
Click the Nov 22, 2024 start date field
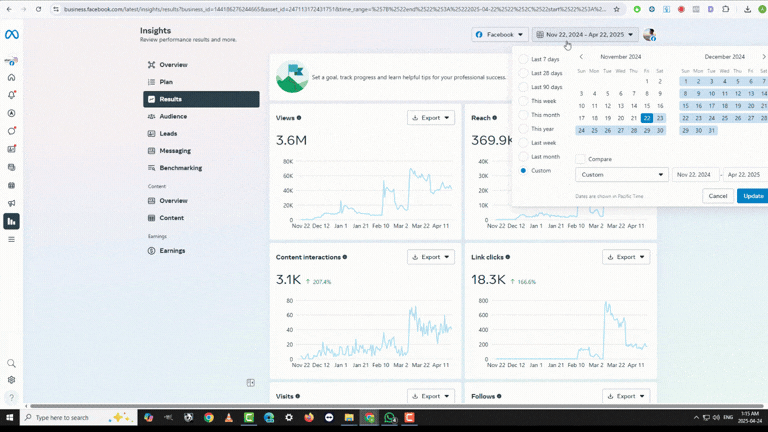[x=695, y=174]
